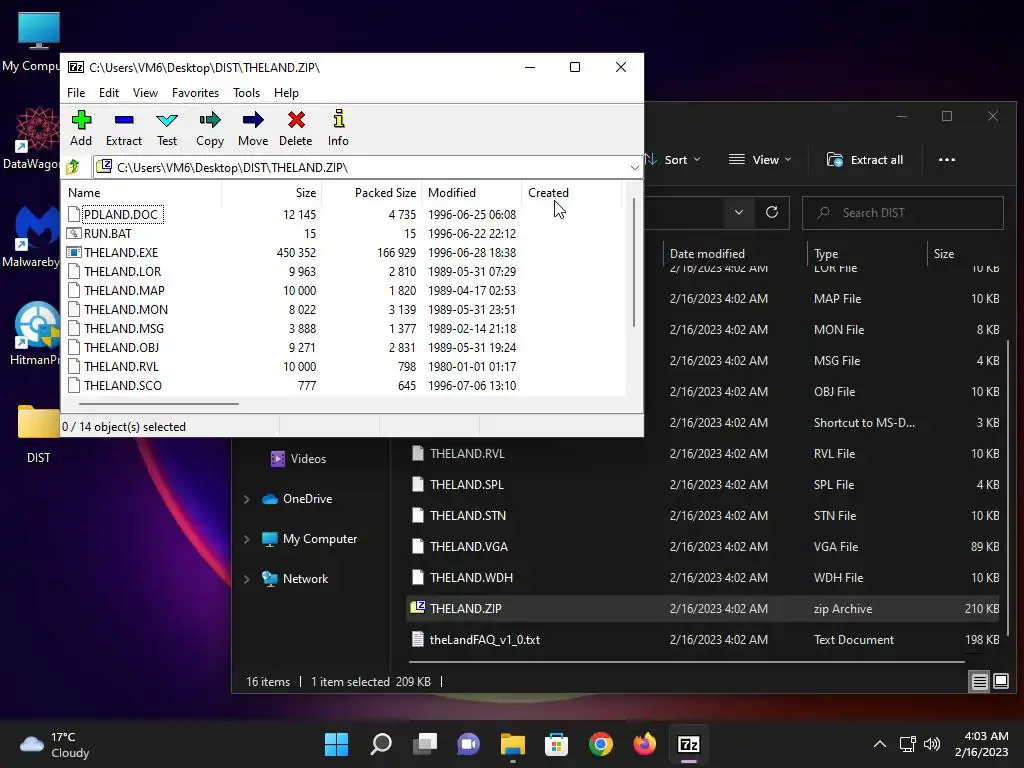Image resolution: width=1024 pixels, height=768 pixels.
Task: Open Windows Start menu
Action: click(x=336, y=744)
